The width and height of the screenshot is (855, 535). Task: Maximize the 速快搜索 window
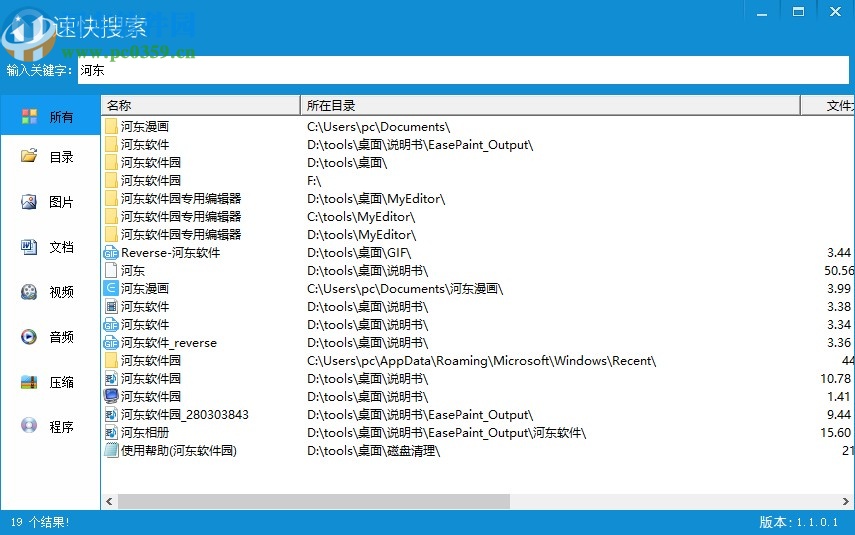[x=798, y=12]
